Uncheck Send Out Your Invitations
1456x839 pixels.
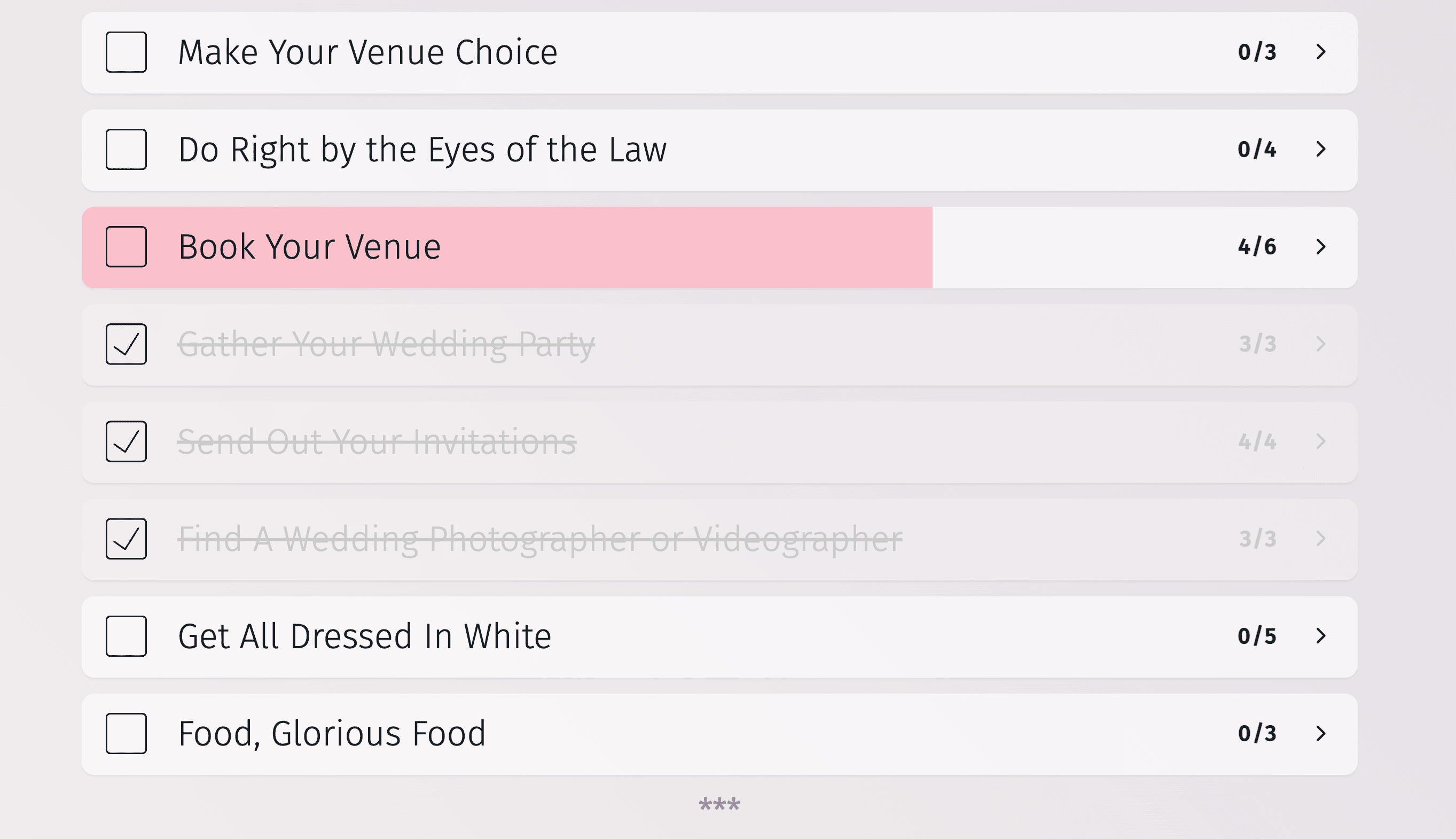[x=126, y=441]
